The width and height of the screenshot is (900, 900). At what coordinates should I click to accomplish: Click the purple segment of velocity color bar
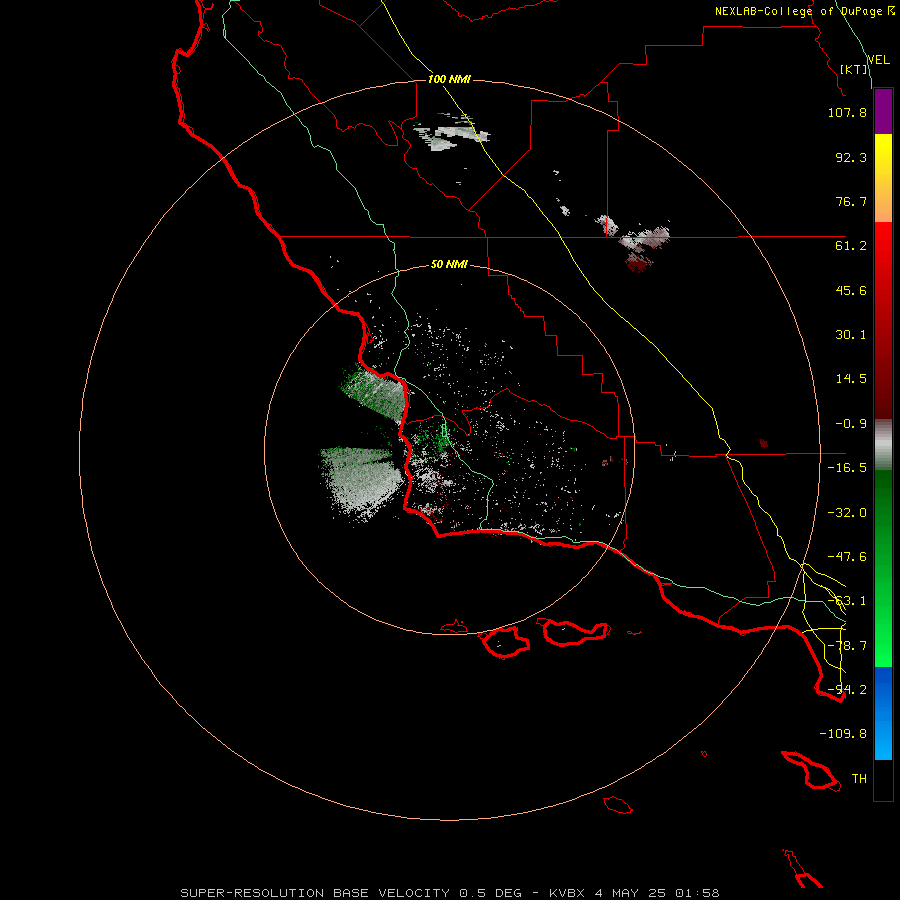click(883, 111)
